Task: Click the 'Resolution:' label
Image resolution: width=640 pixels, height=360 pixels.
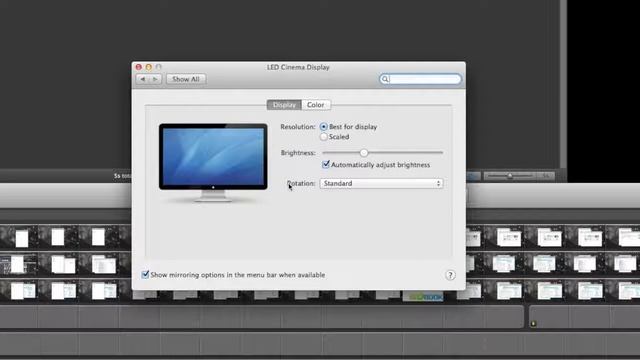Action: [298, 127]
